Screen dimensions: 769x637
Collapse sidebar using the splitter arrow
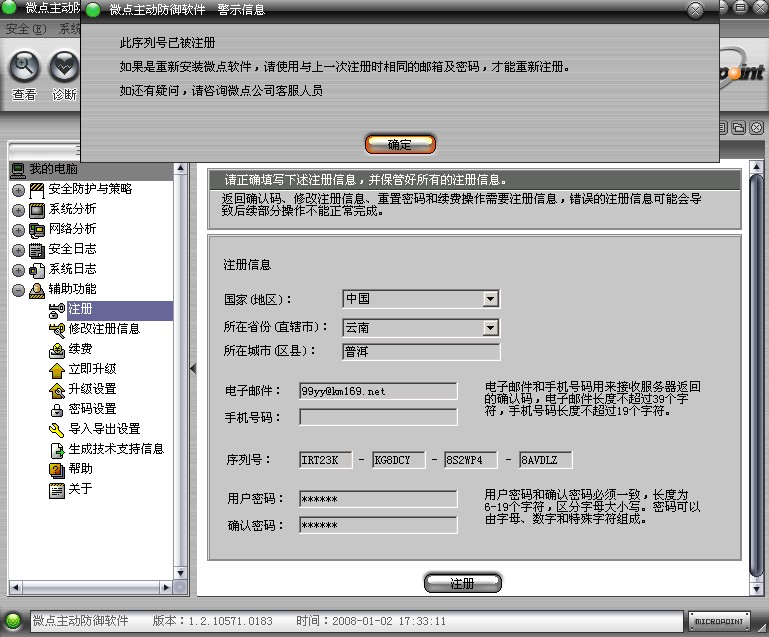193,368
